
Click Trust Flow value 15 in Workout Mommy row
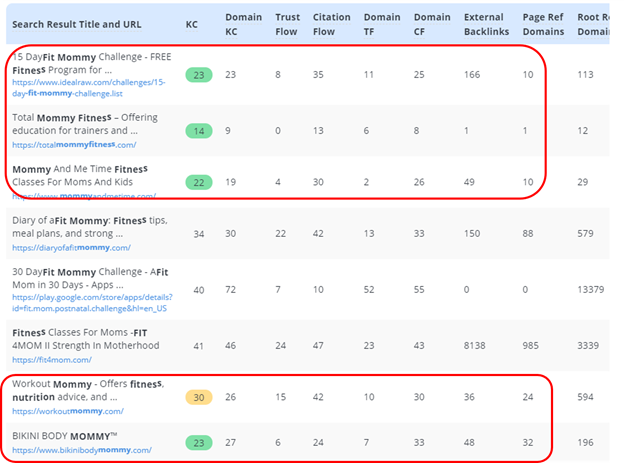pyautogui.click(x=281, y=397)
